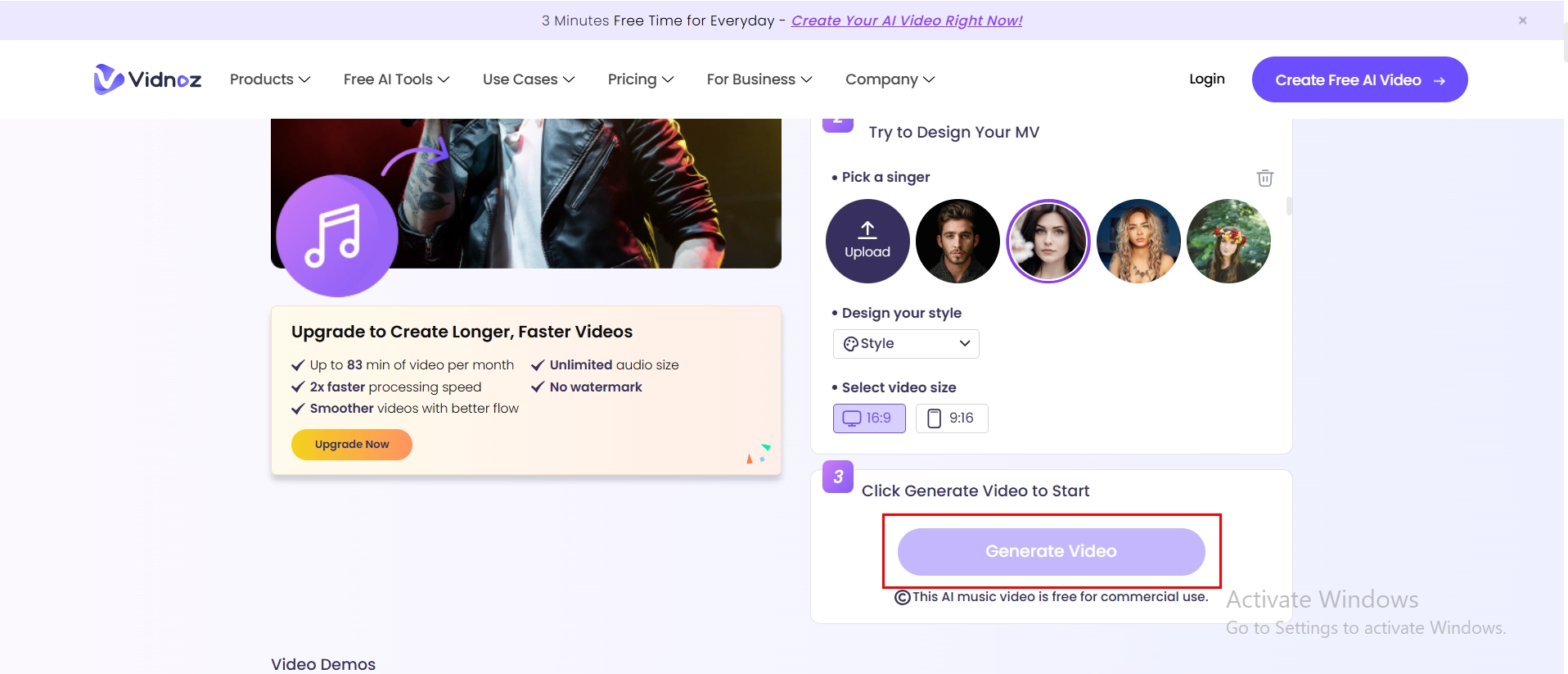
Task: Follow Create Your AI Video Right Now link
Action: click(907, 20)
